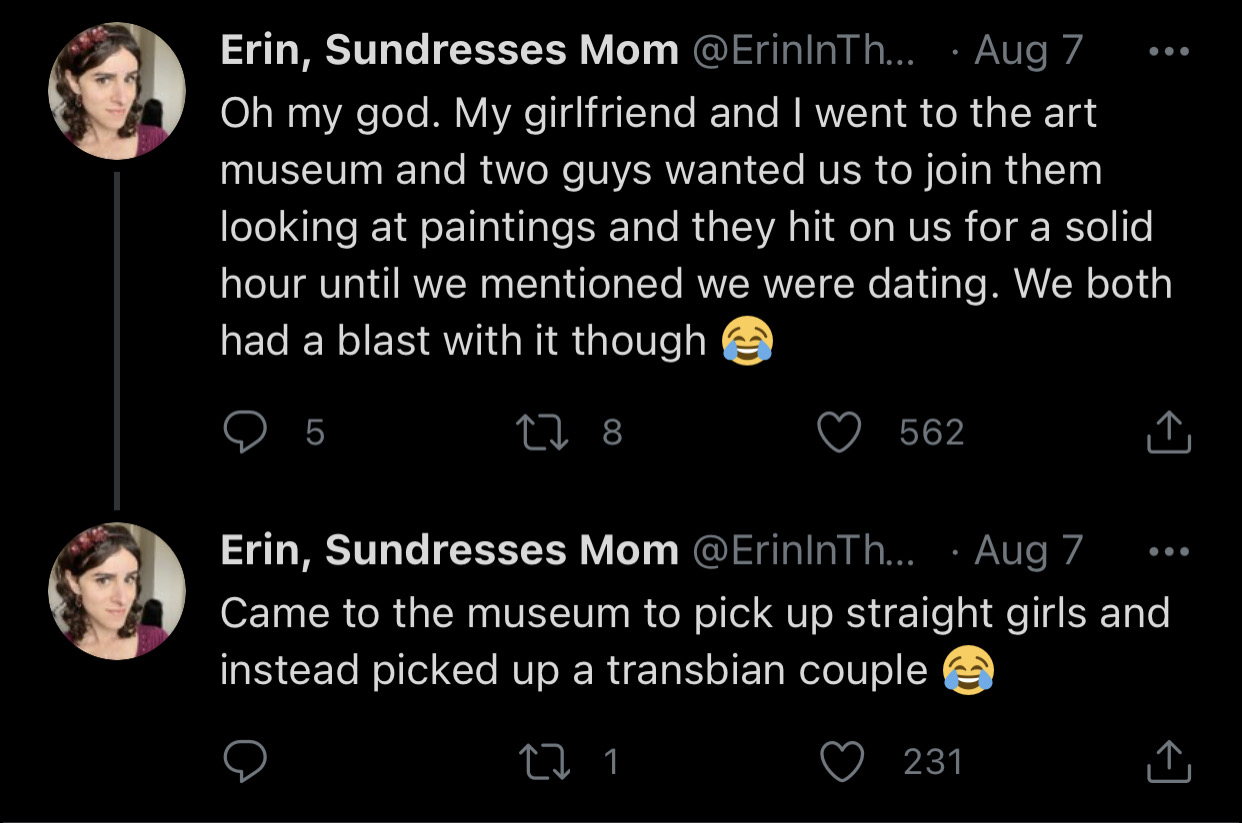Open the profile picture on the first tweet
Screen dimensions: 1242x823
[x=117, y=92]
